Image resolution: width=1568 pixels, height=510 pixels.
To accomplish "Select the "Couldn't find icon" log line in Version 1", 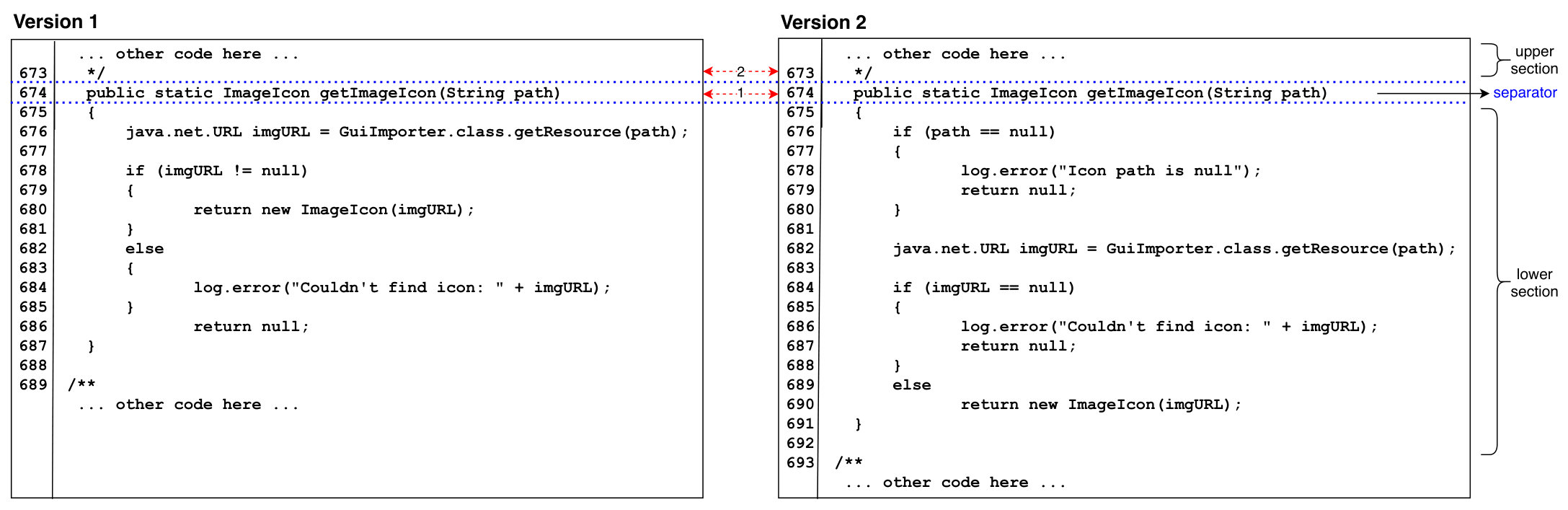I will point(402,288).
